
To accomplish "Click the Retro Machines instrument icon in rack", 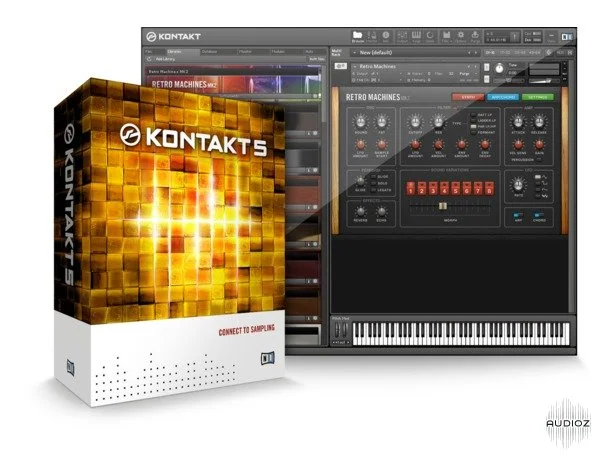I will tap(341, 66).
